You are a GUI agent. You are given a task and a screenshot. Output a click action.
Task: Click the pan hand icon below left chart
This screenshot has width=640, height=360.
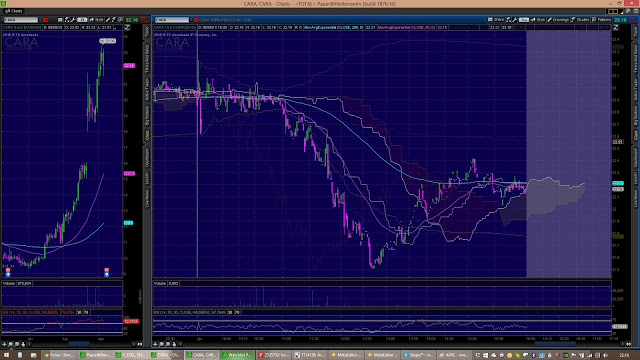pyautogui.click(x=23, y=344)
